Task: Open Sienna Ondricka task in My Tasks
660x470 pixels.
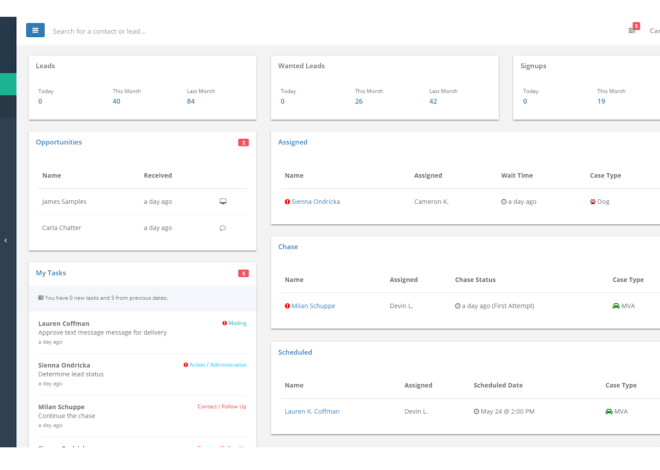Action: 142,374
